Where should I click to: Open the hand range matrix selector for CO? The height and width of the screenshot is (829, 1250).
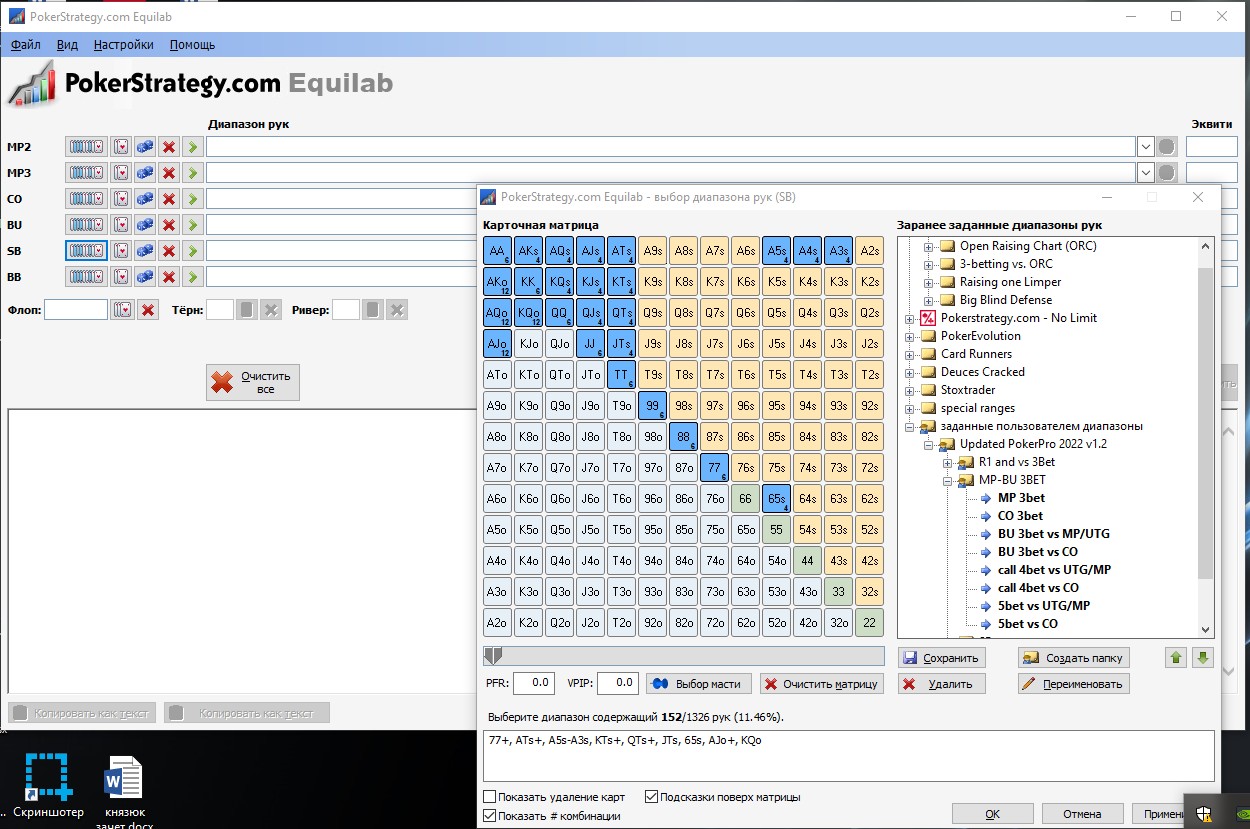coord(87,199)
